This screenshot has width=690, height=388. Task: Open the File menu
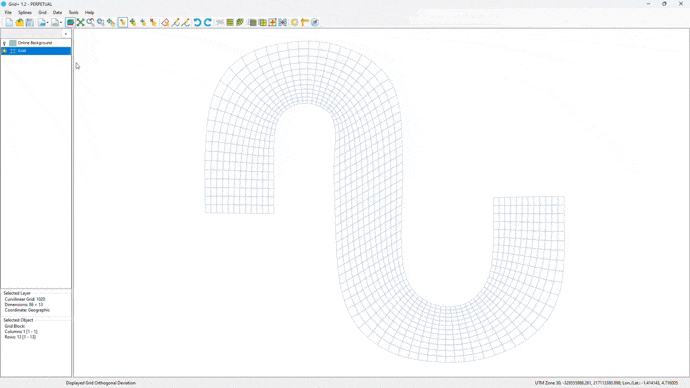(8, 12)
